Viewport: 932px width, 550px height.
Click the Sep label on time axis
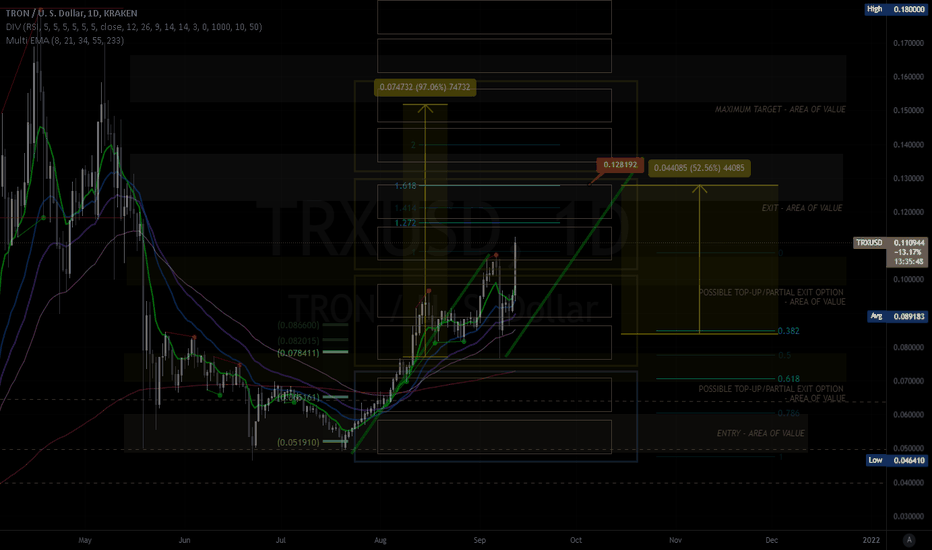pyautogui.click(x=480, y=540)
